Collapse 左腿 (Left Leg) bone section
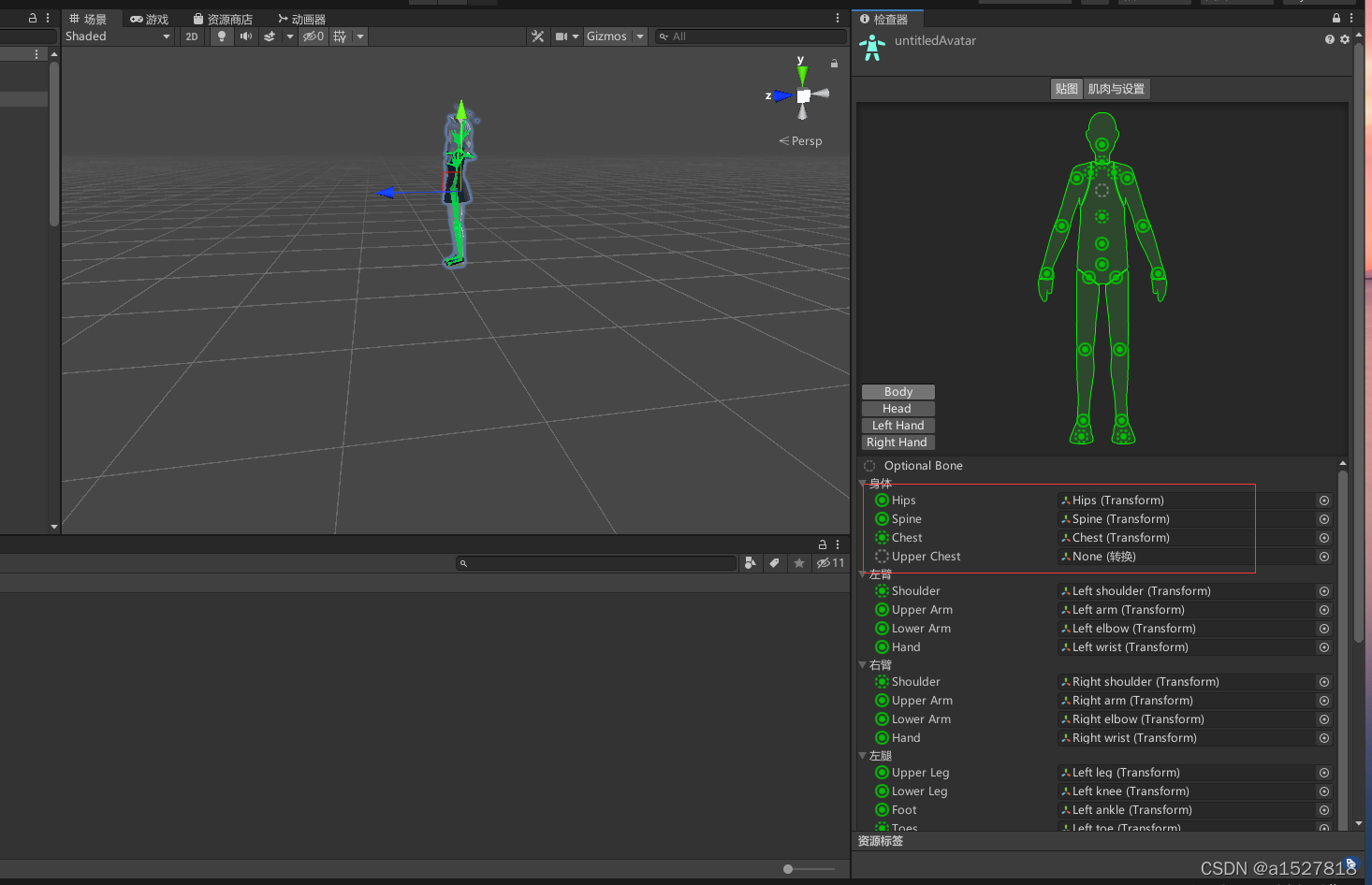 863,756
